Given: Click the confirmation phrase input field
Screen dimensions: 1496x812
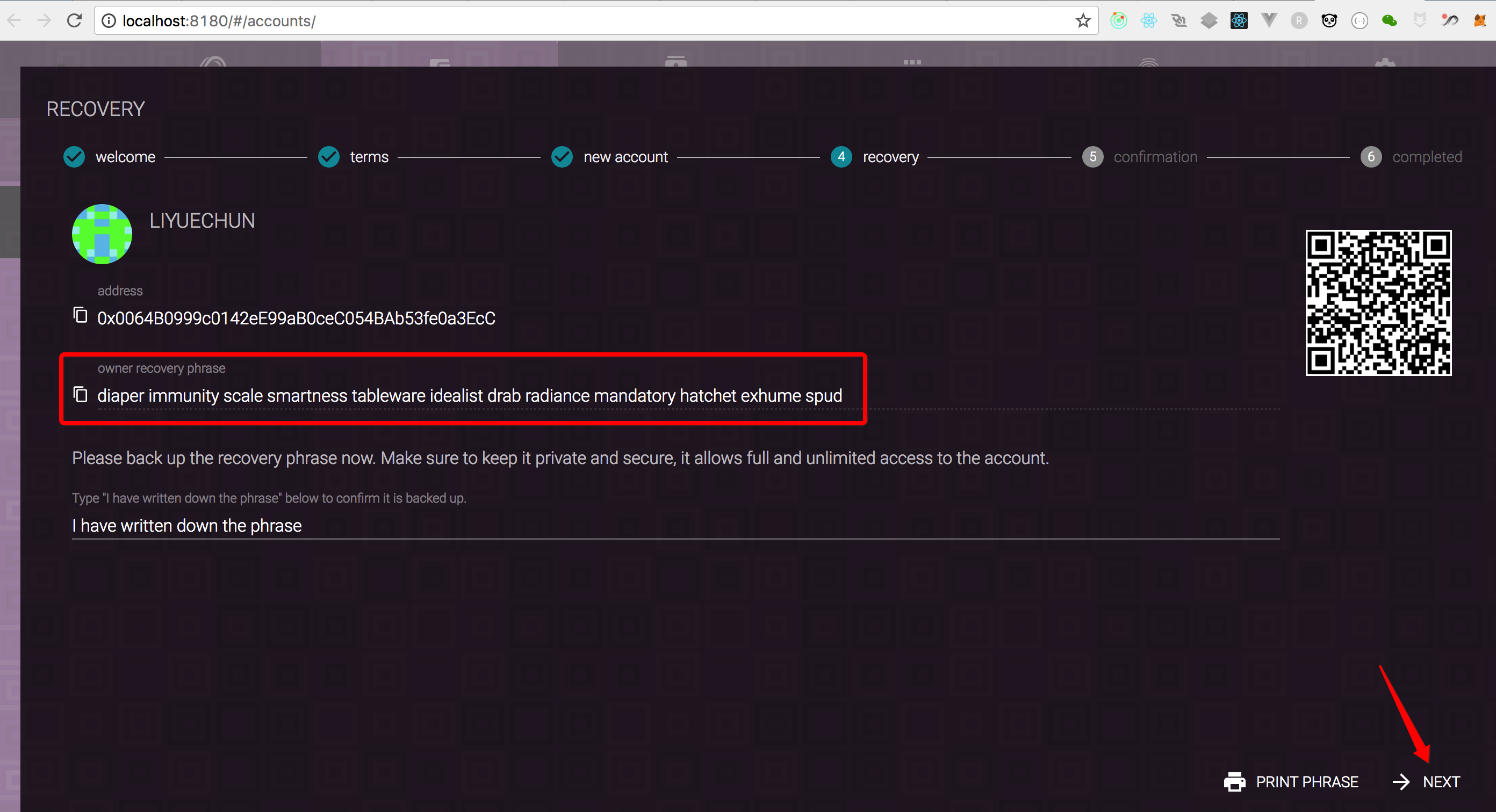Looking at the screenshot, I should click(675, 525).
